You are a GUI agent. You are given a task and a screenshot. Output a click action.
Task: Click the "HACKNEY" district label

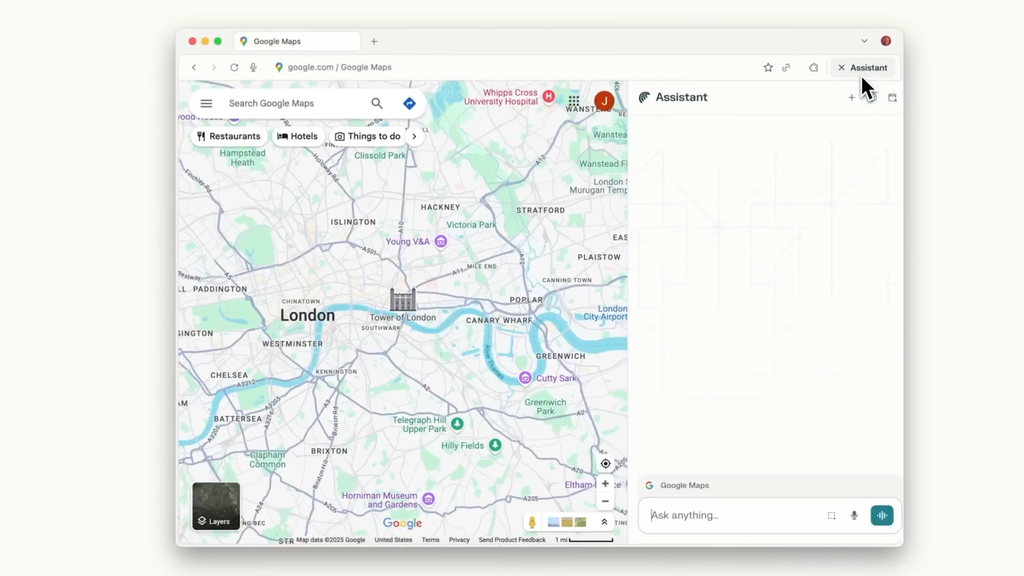pyautogui.click(x=441, y=207)
